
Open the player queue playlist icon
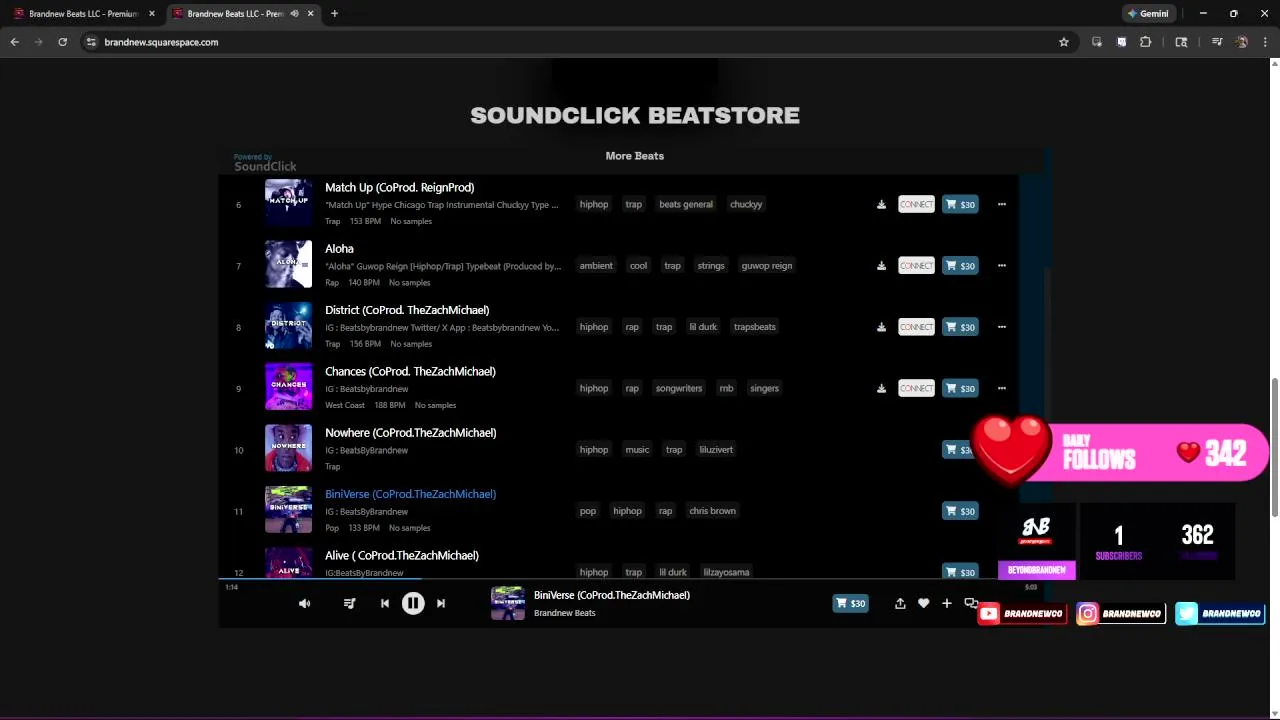click(x=349, y=603)
